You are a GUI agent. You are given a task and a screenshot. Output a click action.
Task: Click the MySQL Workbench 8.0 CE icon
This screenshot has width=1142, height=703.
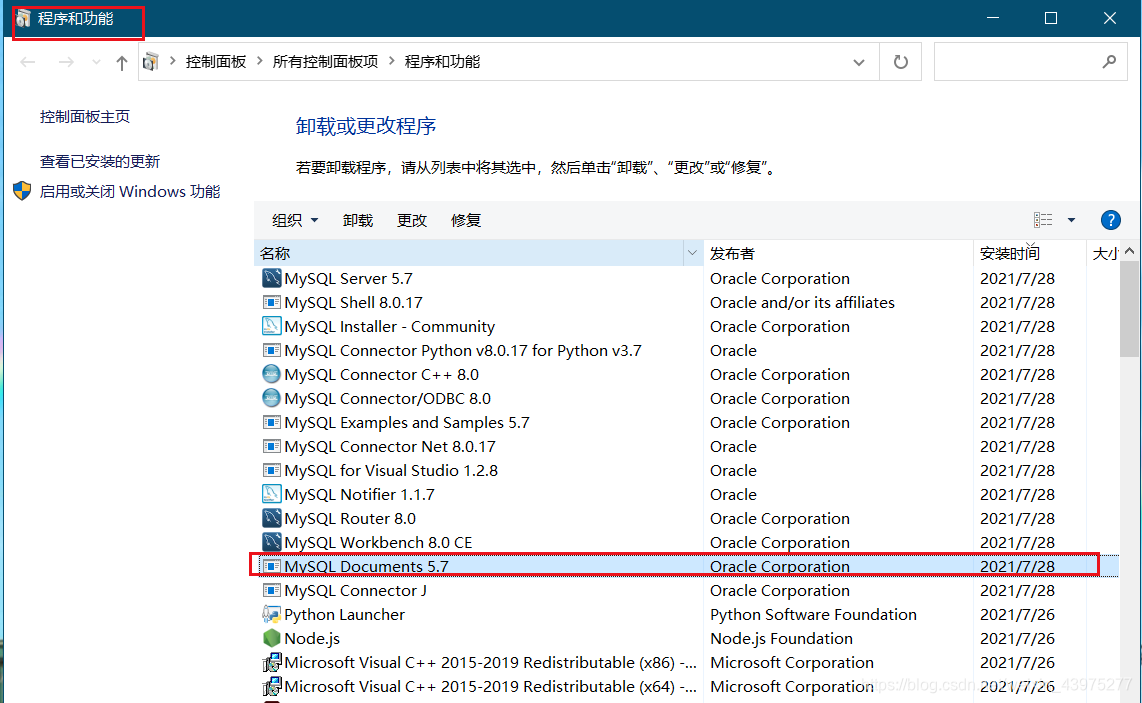pyautogui.click(x=271, y=542)
